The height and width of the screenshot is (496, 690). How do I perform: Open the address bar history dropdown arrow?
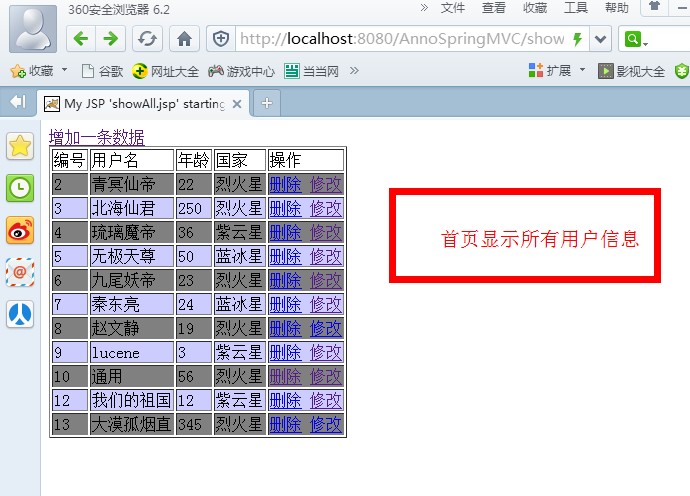[x=600, y=39]
